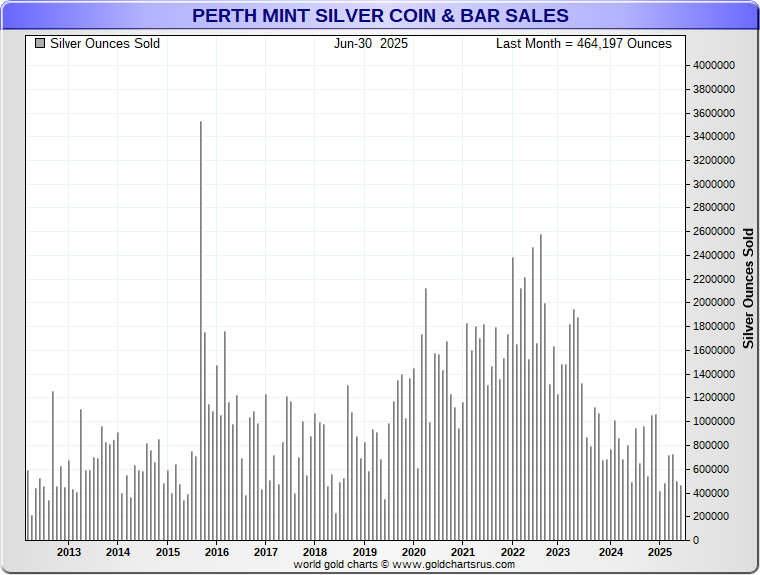Image resolution: width=760 pixels, height=575 pixels.
Task: Click the 2016 x-axis year label
Action: coord(217,552)
